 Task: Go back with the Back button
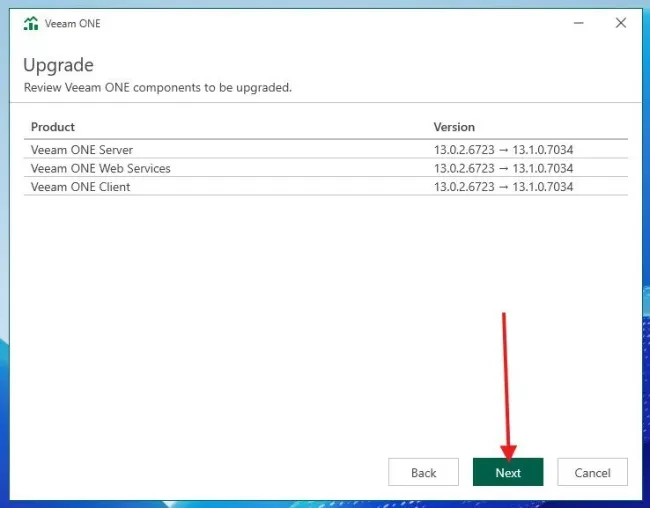pos(423,472)
